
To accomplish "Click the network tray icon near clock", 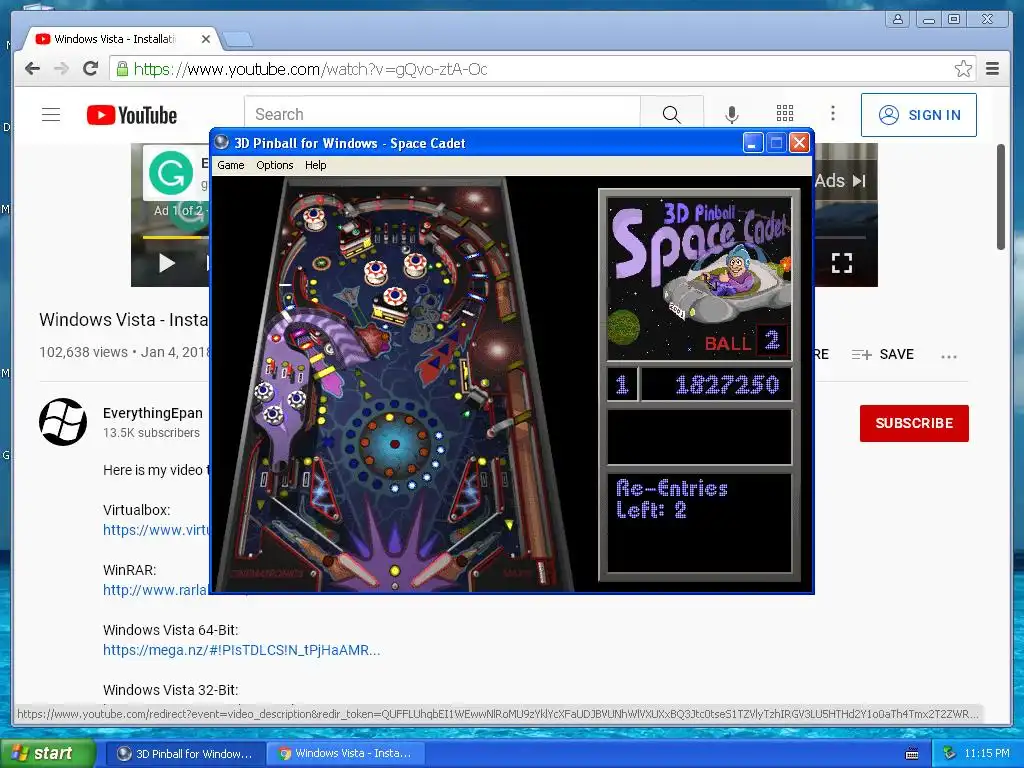I will click(x=950, y=753).
